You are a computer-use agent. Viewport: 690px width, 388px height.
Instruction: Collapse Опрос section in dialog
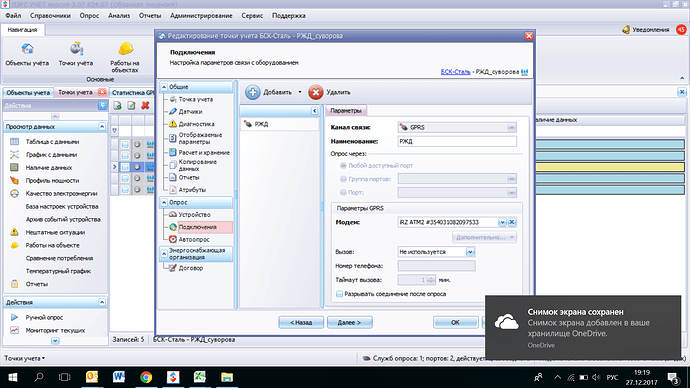point(164,202)
